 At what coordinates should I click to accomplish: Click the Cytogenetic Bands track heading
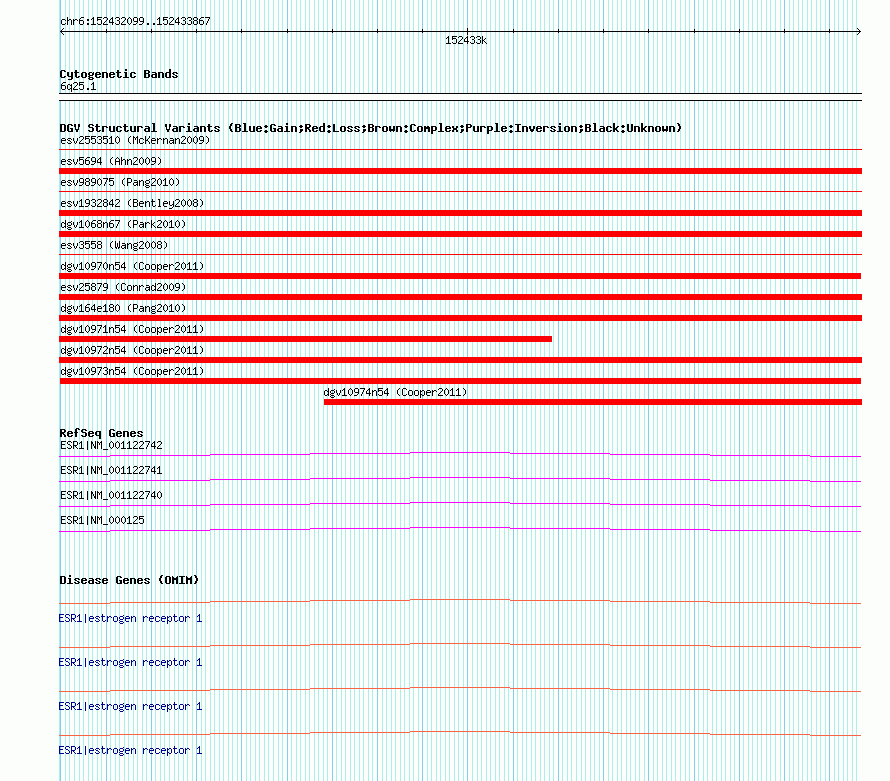tap(119, 74)
